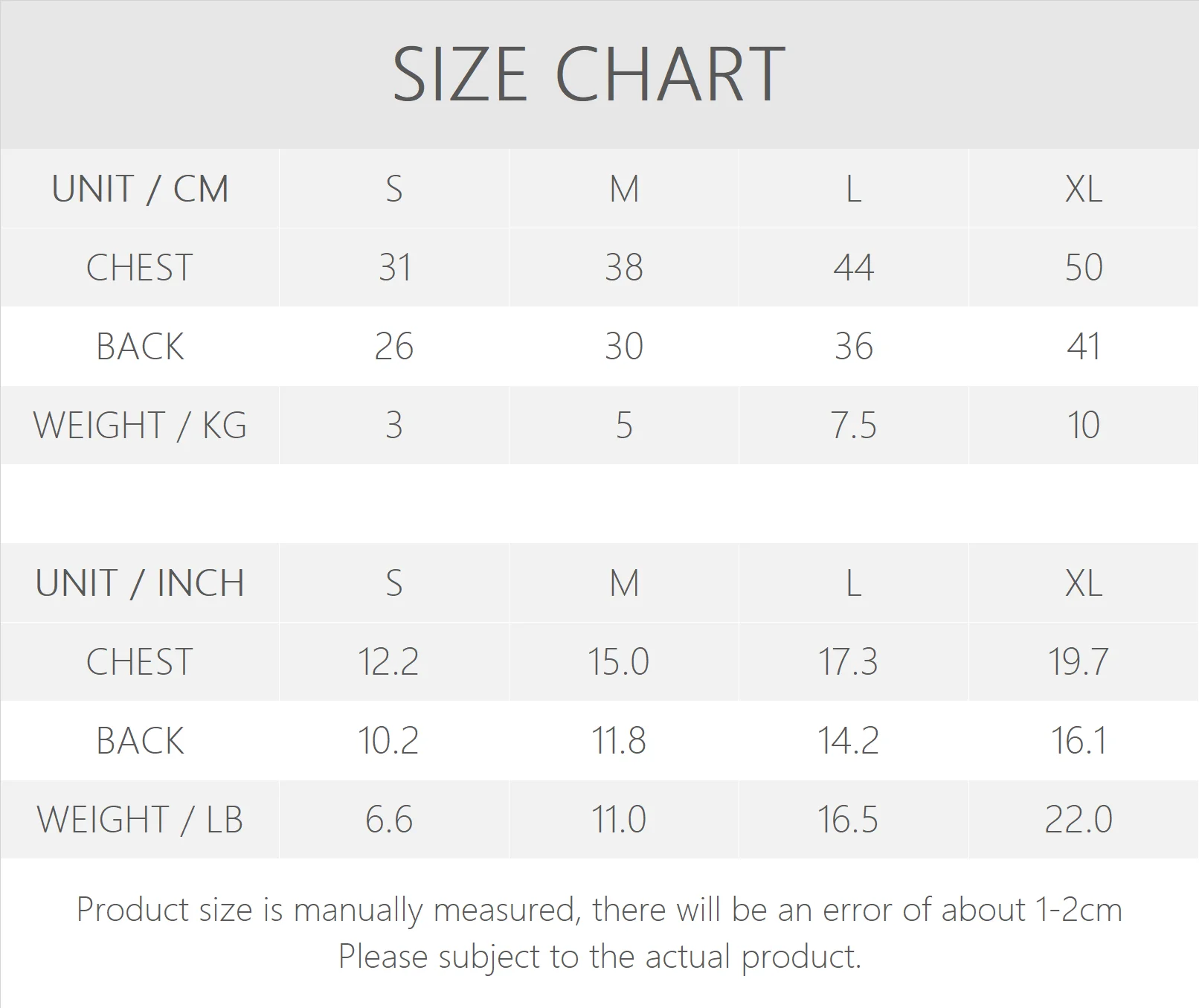
Task: Click chest value 38 in the CM table
Action: (623, 268)
